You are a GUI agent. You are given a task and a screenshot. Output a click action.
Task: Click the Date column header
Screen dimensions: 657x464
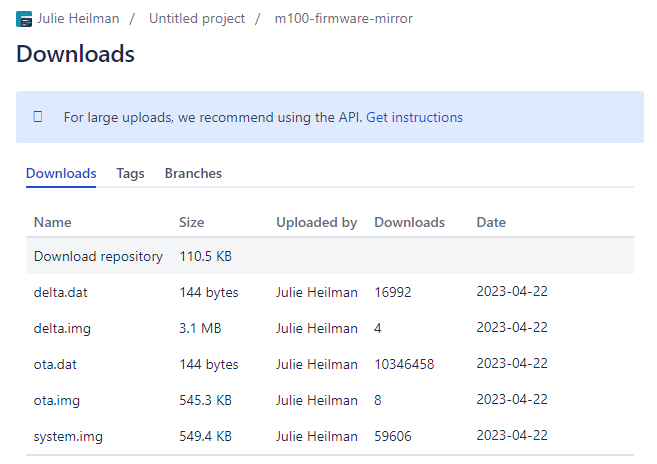point(491,222)
